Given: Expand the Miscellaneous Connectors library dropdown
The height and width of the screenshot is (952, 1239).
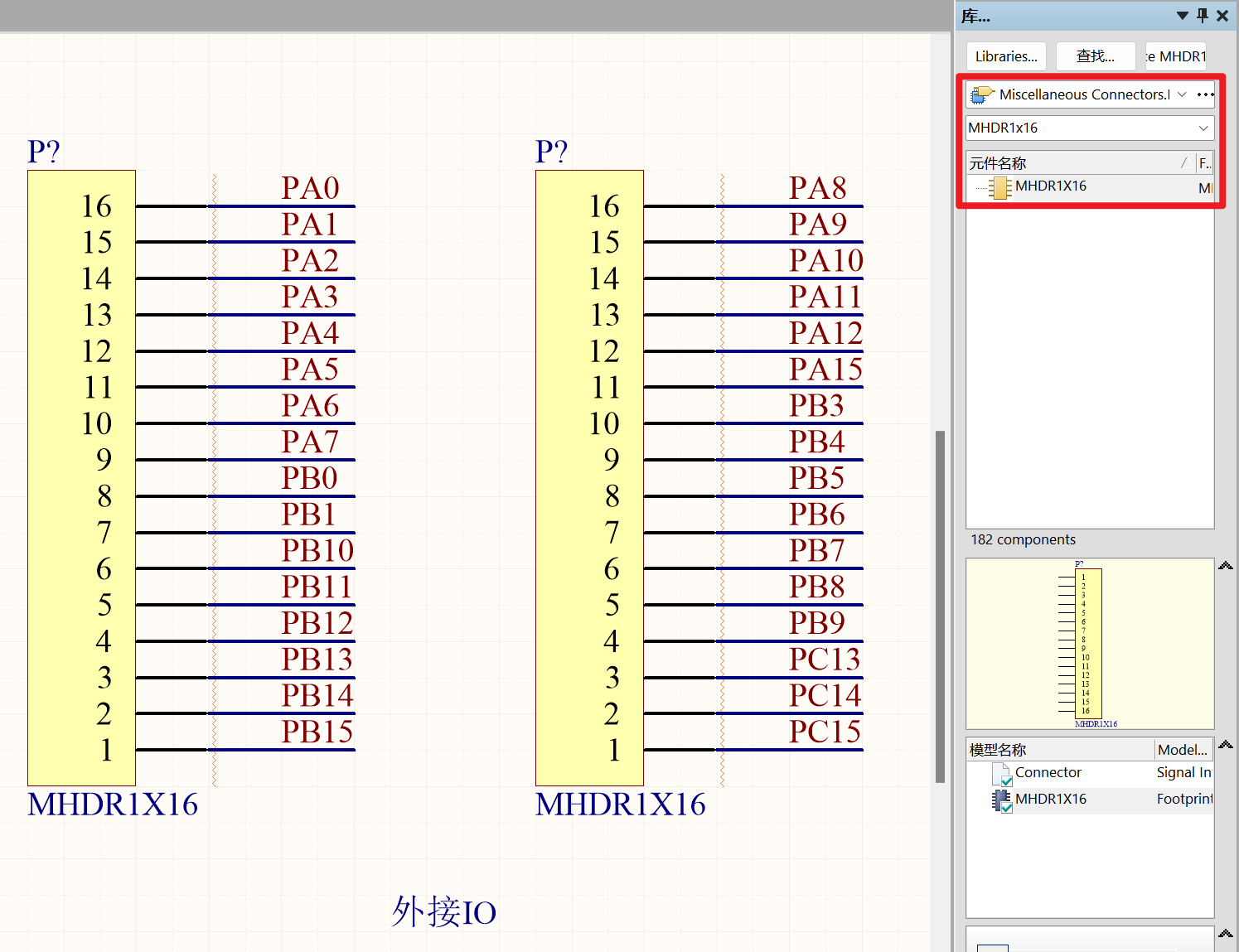Looking at the screenshot, I should pyautogui.click(x=1182, y=94).
